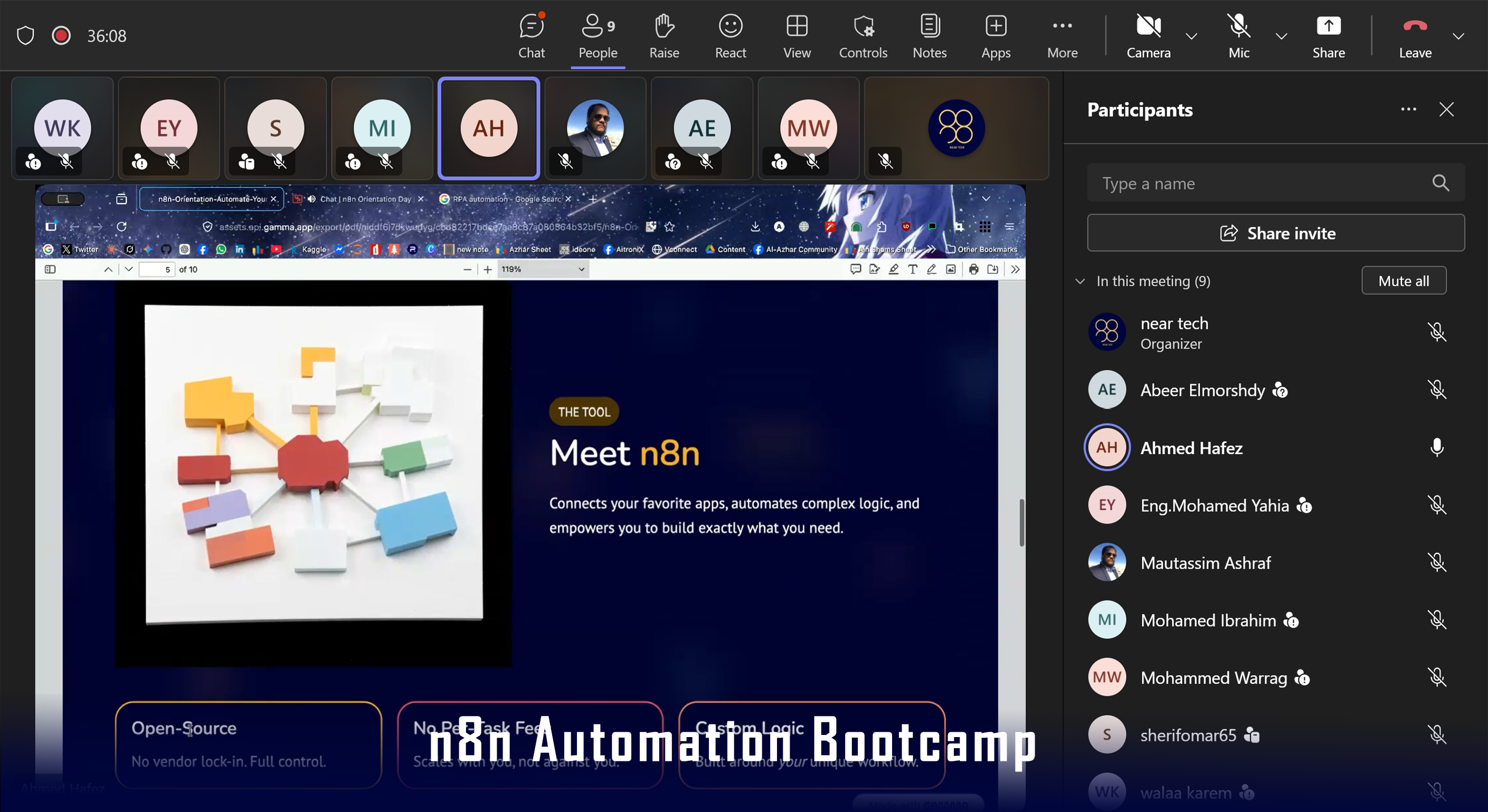1488x812 pixels.
Task: Select Ahmed Hafez in participants list
Action: 1191,447
